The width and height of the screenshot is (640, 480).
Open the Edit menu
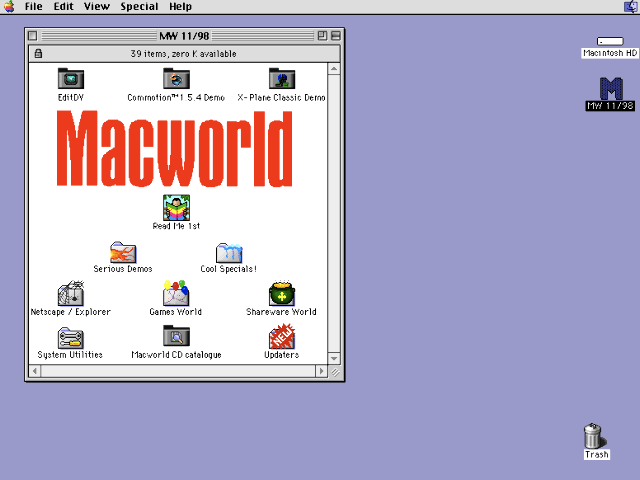63,7
